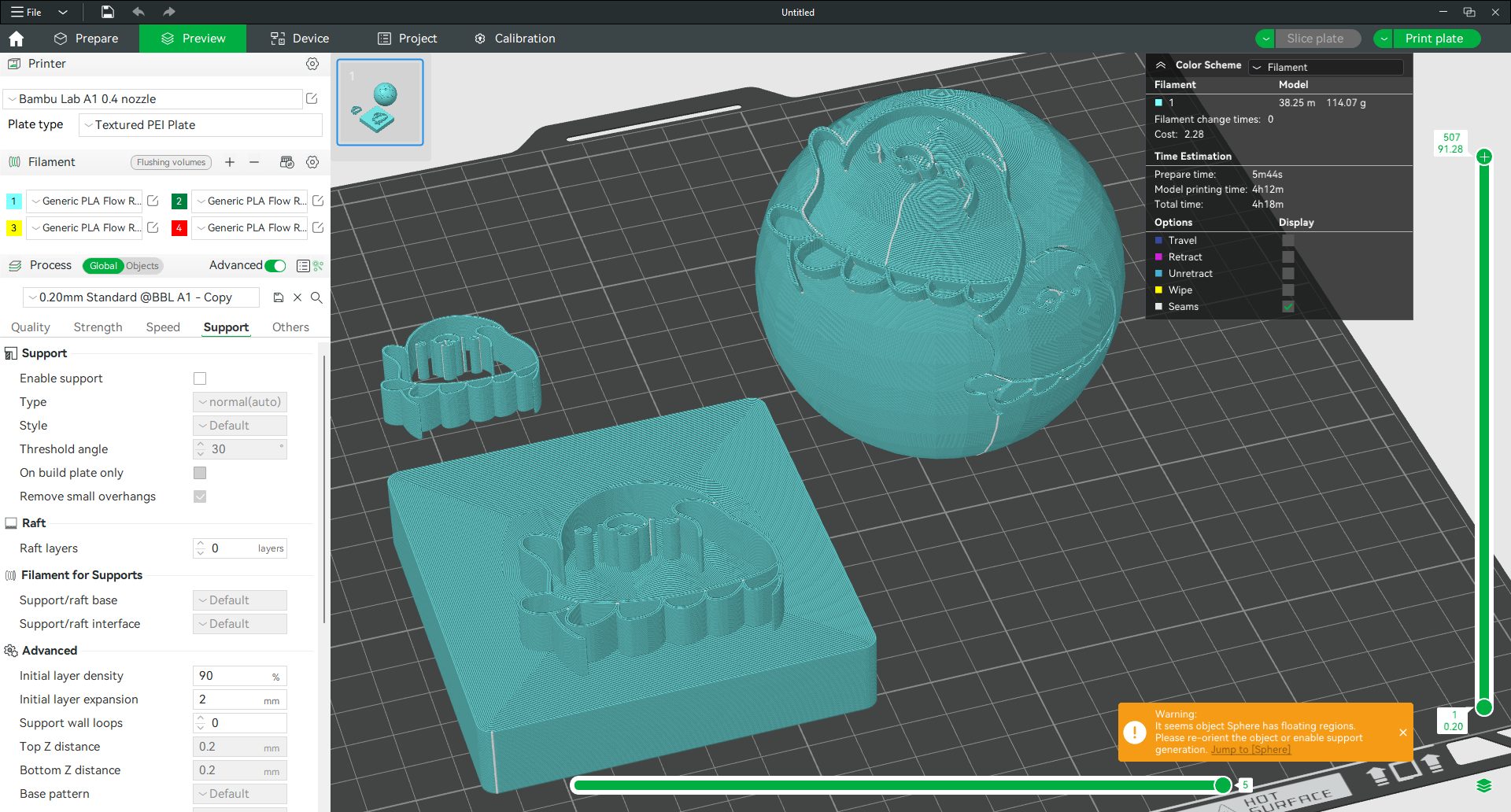The height and width of the screenshot is (812, 1511).
Task: Switch to the Prepare tab
Action: pyautogui.click(x=86, y=39)
